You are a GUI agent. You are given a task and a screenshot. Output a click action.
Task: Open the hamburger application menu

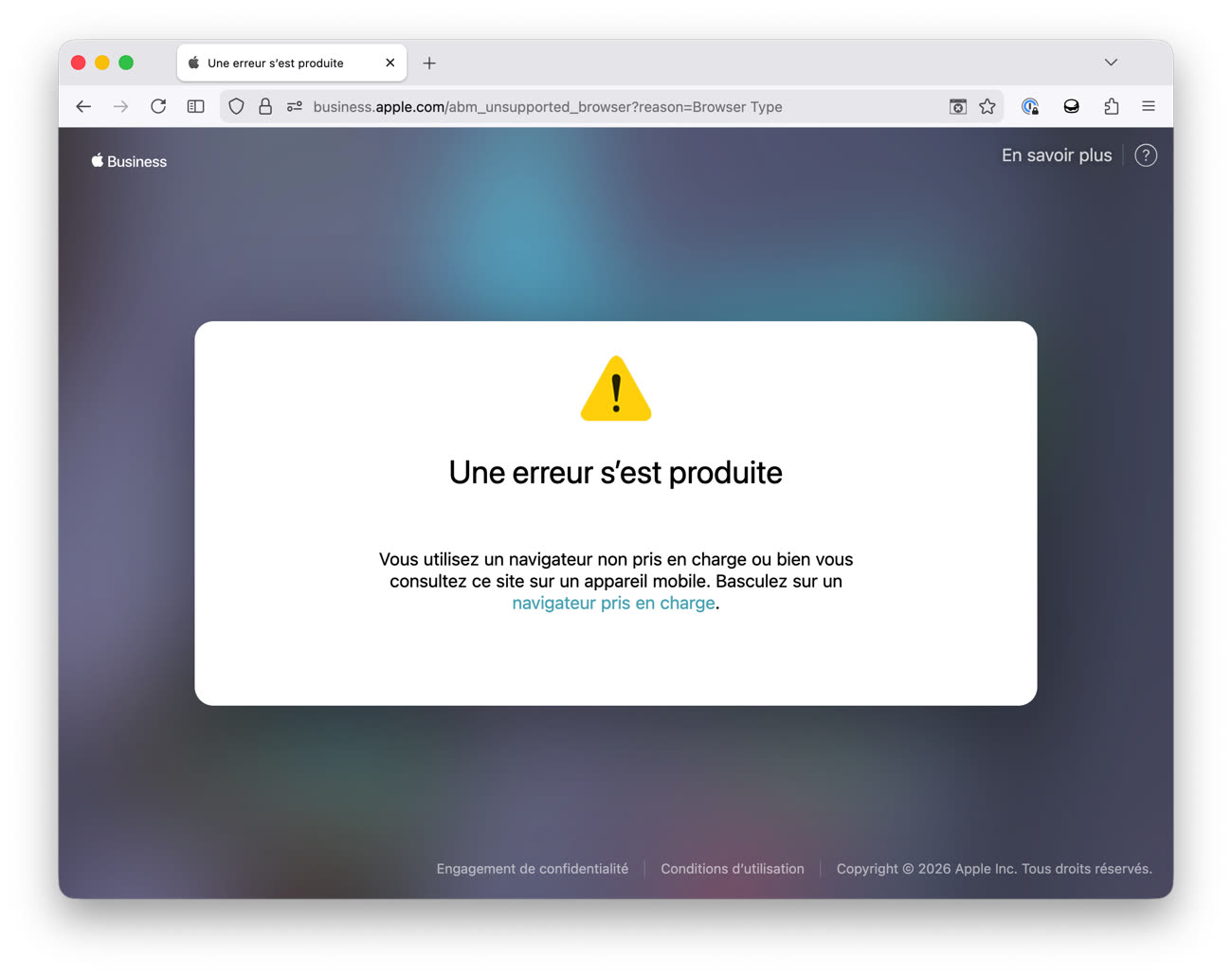coord(1149,107)
